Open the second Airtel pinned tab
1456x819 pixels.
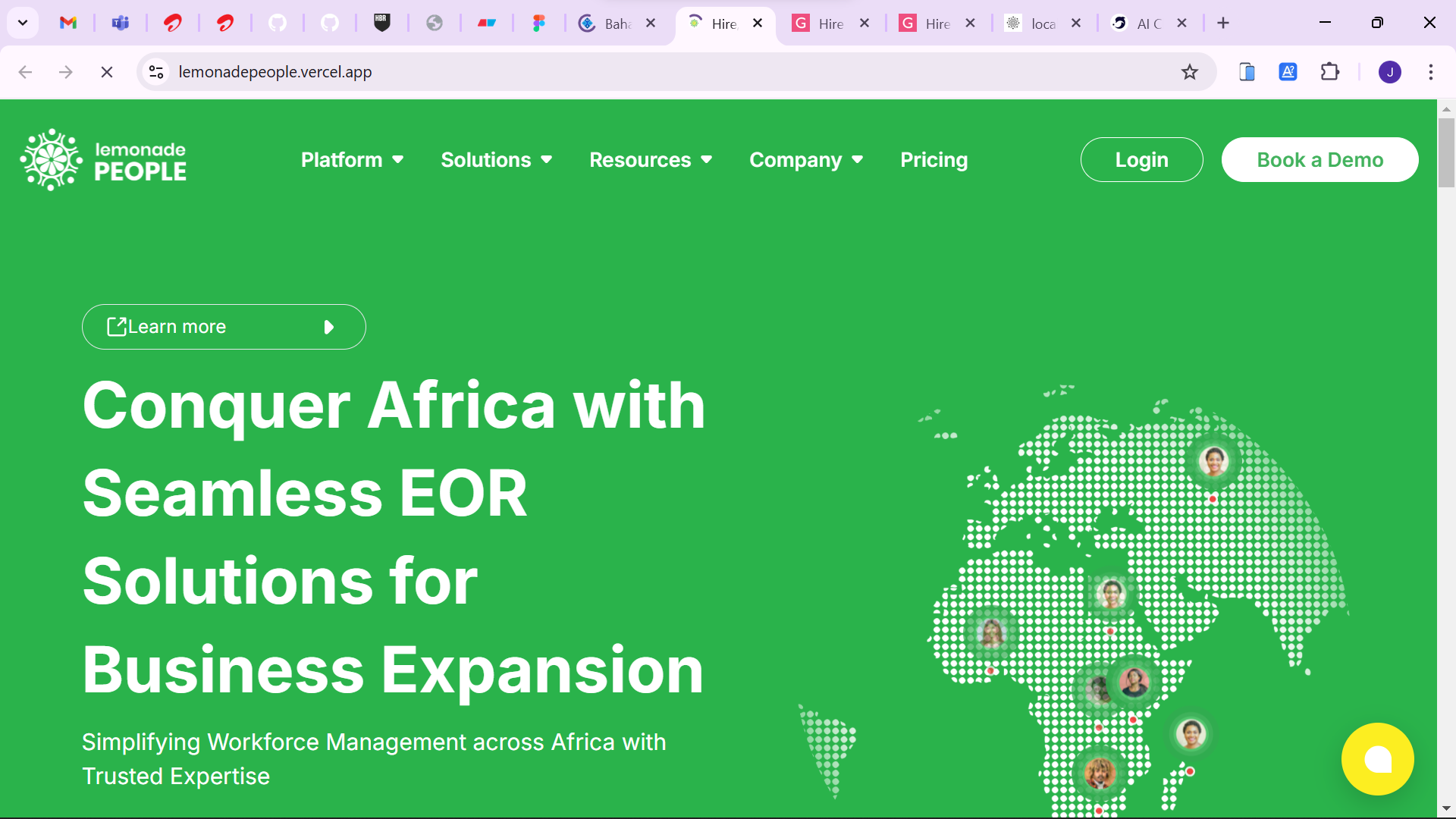(x=225, y=23)
